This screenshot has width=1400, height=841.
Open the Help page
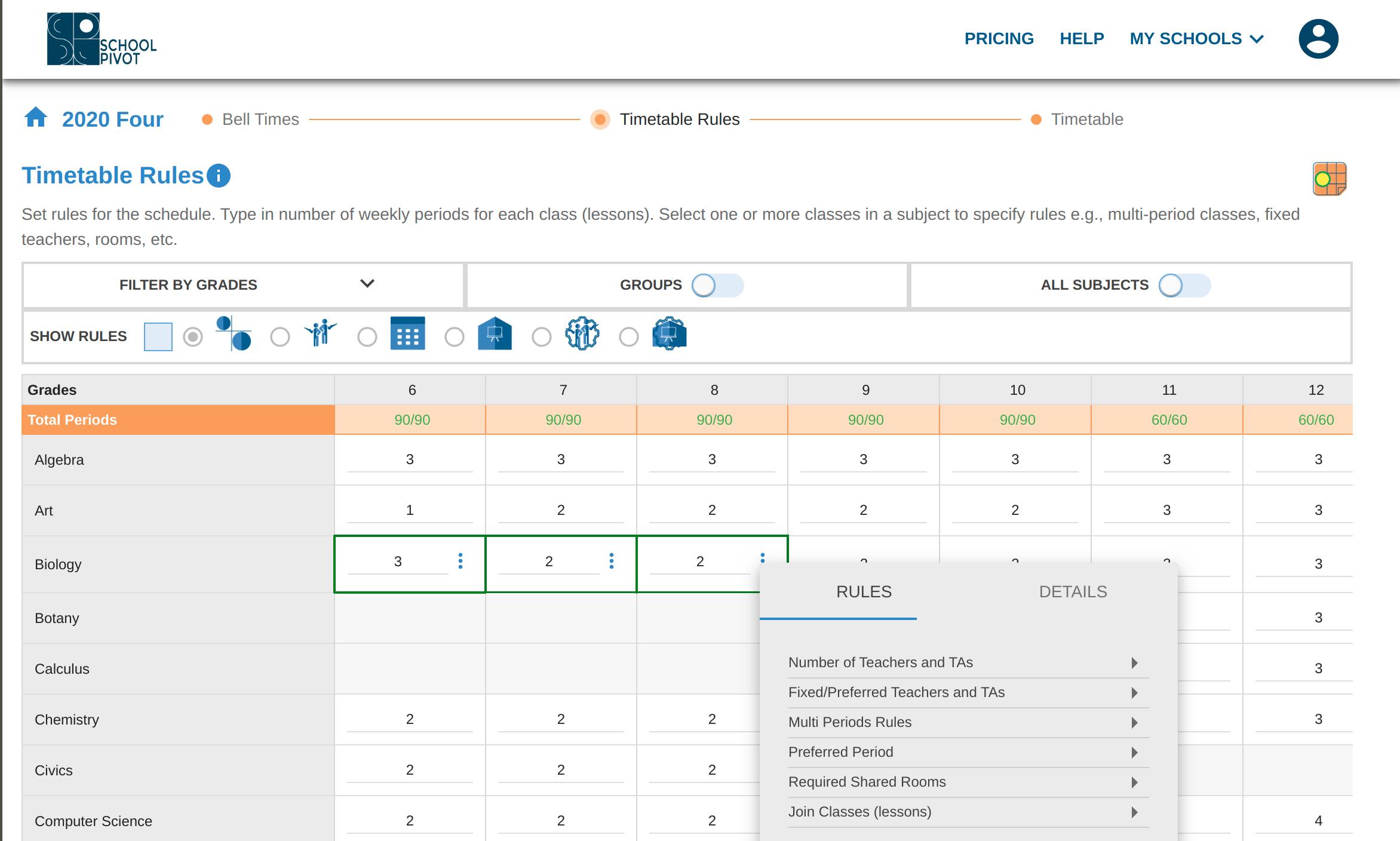1082,39
